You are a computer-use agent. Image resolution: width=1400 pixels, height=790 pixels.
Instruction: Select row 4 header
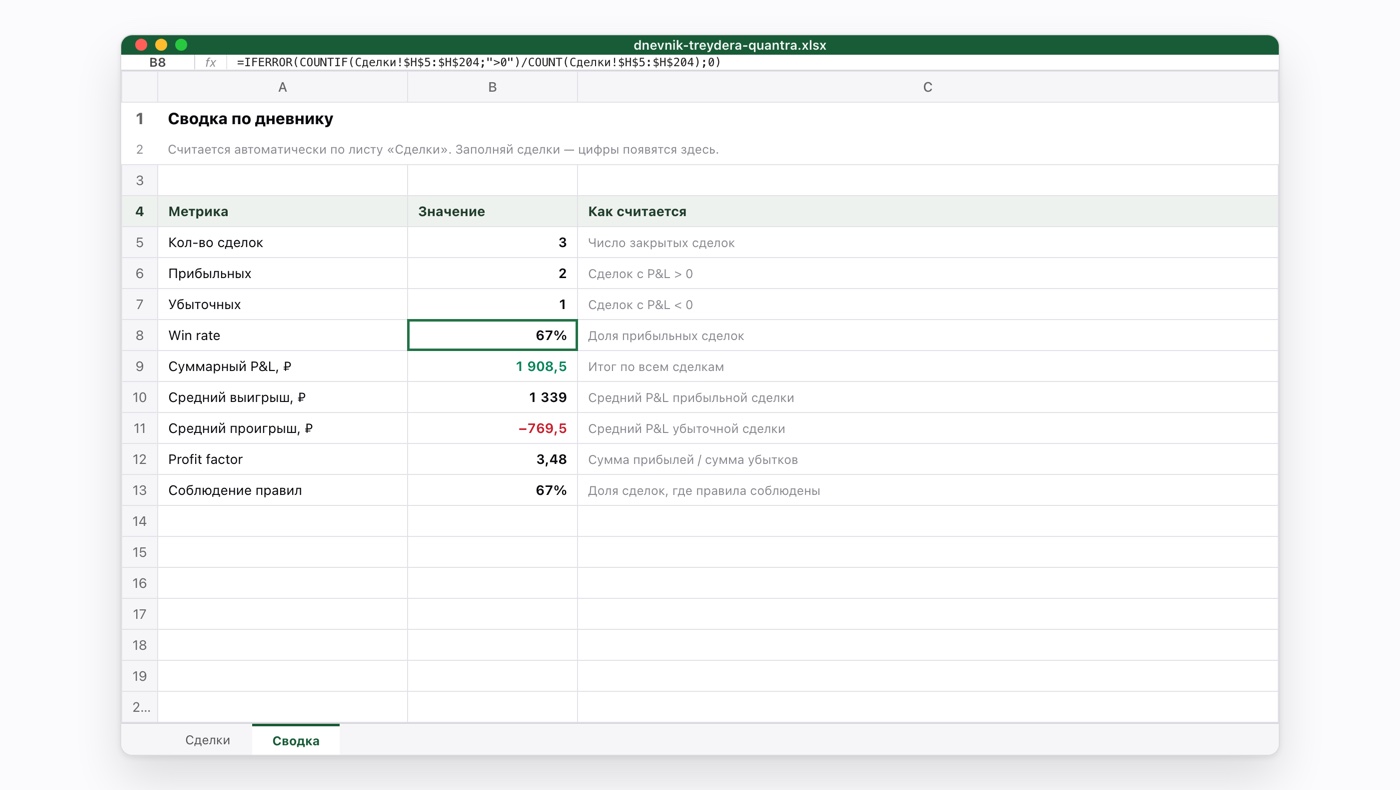coord(140,211)
